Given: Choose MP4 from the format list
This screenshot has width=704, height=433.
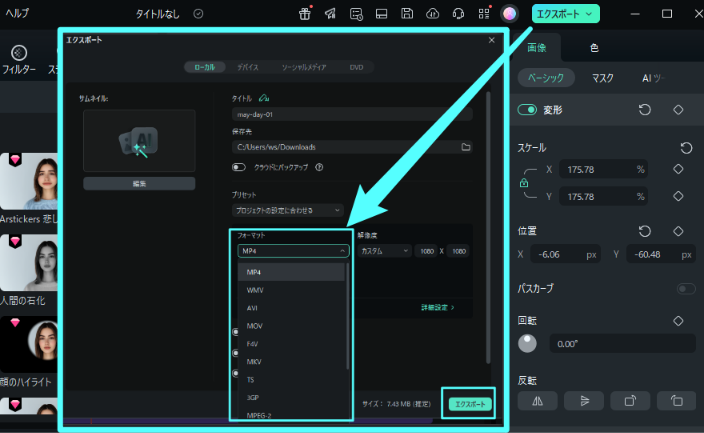Looking at the screenshot, I should pos(291,272).
